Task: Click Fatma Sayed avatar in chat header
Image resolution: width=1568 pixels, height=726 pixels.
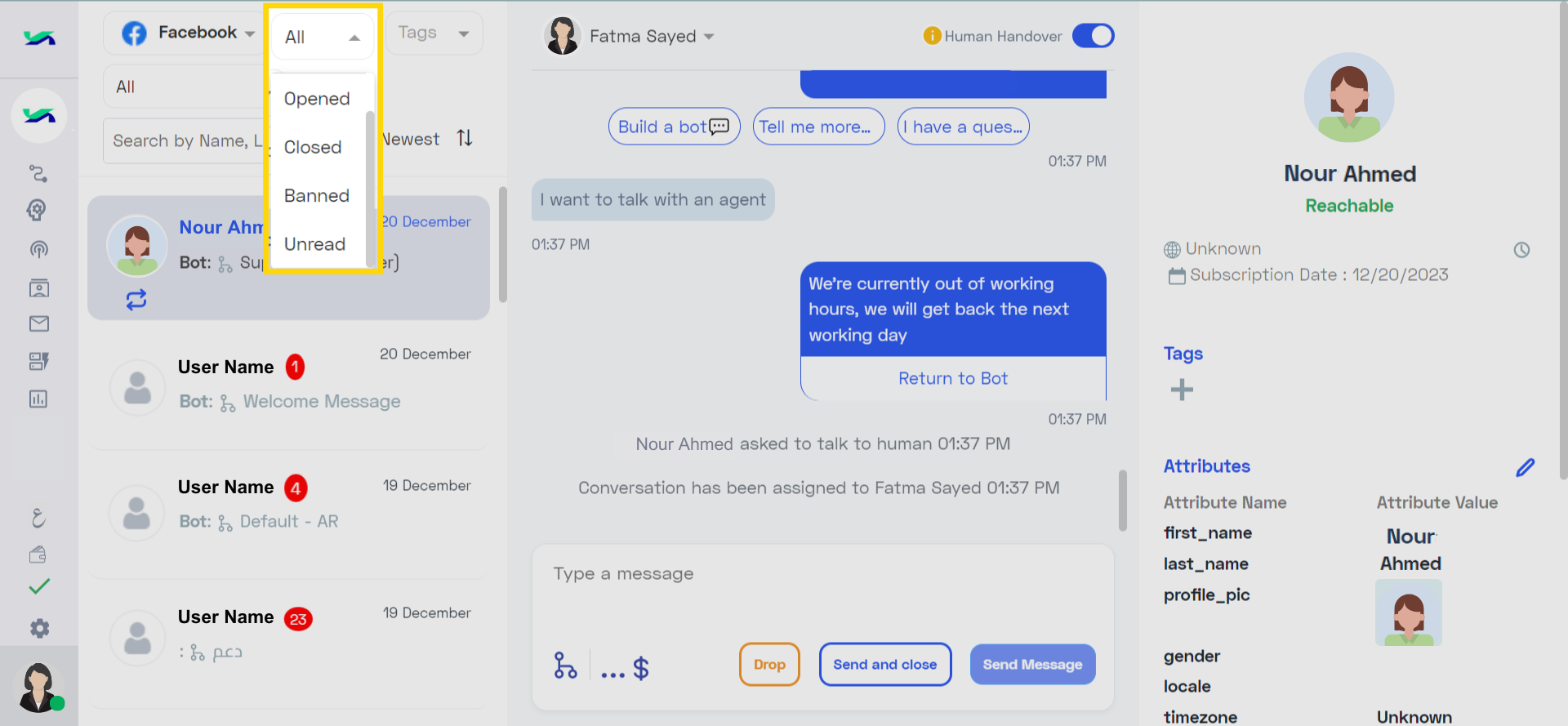Action: [x=563, y=36]
